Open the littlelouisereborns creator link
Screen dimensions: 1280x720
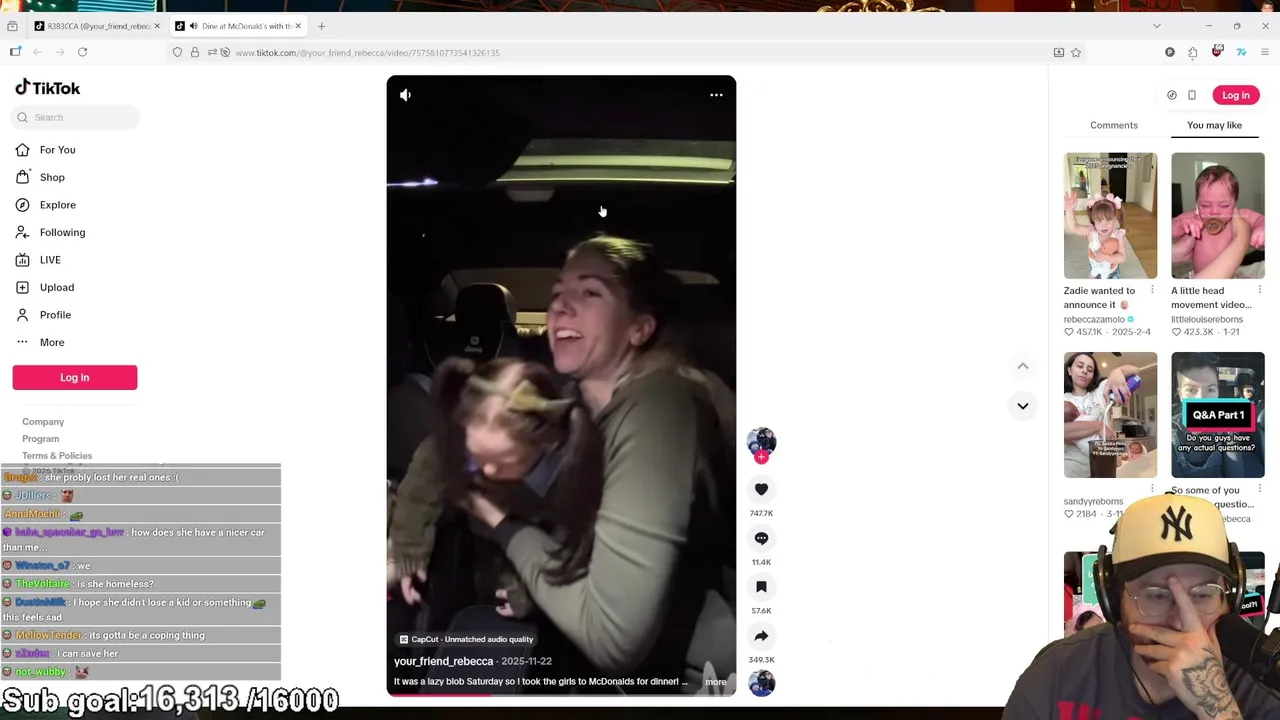coord(1207,319)
